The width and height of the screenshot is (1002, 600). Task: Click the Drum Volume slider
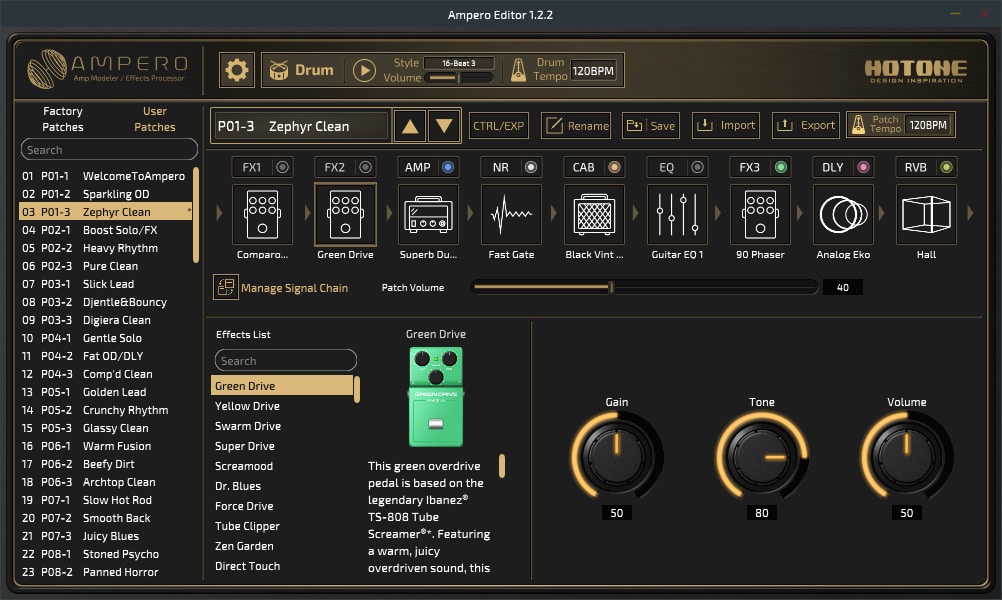click(x=460, y=78)
